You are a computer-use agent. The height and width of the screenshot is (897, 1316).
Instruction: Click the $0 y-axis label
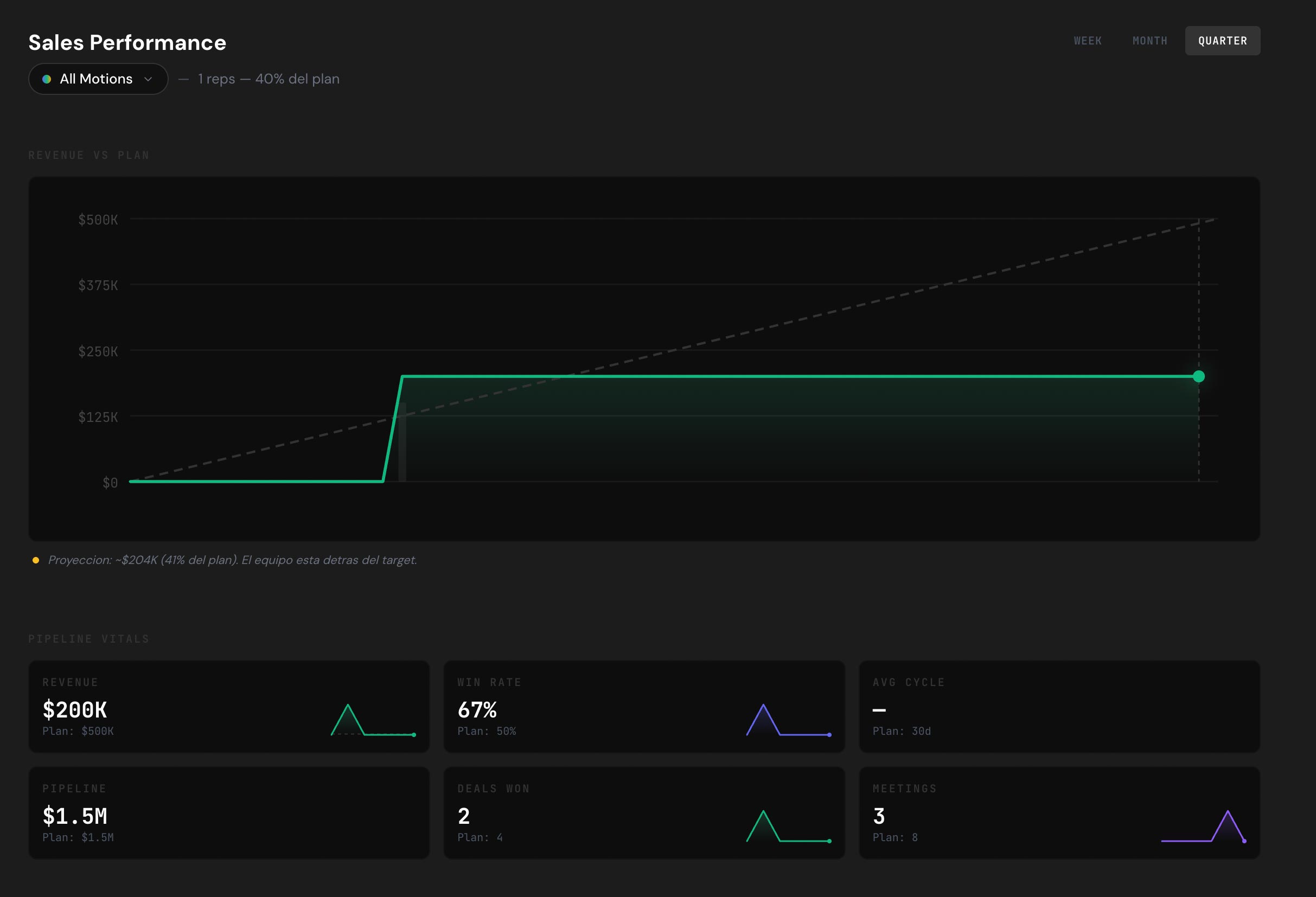click(x=110, y=483)
